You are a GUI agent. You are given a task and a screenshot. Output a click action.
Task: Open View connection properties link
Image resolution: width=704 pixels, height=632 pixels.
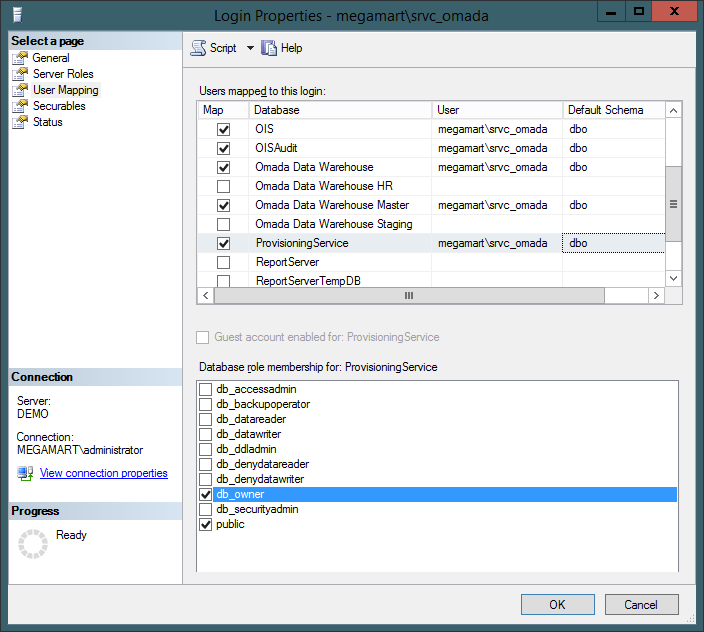[x=104, y=473]
